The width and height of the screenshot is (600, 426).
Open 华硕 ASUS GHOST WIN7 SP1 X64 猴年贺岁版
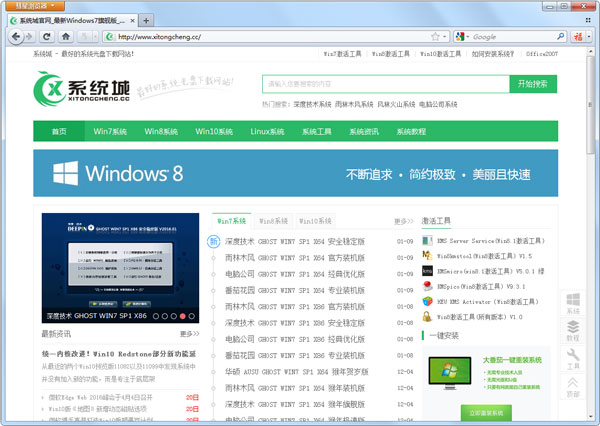pos(297,372)
